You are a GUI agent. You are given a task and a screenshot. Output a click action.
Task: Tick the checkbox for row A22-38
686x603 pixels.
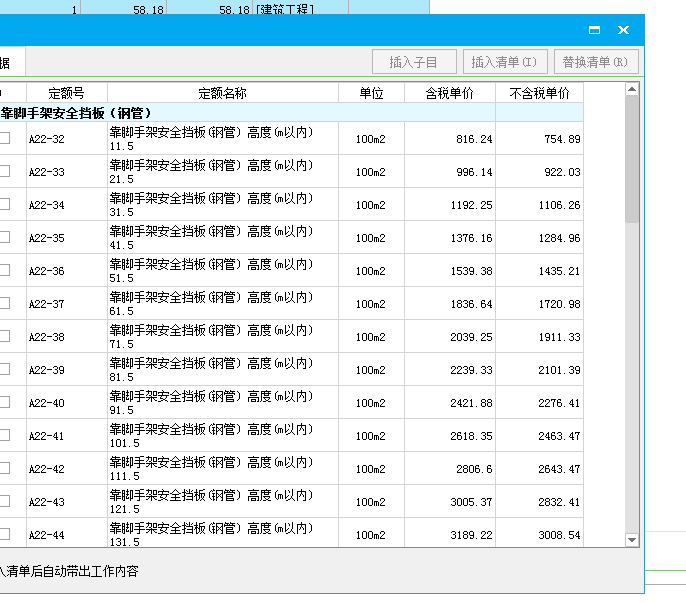pyautogui.click(x=5, y=337)
